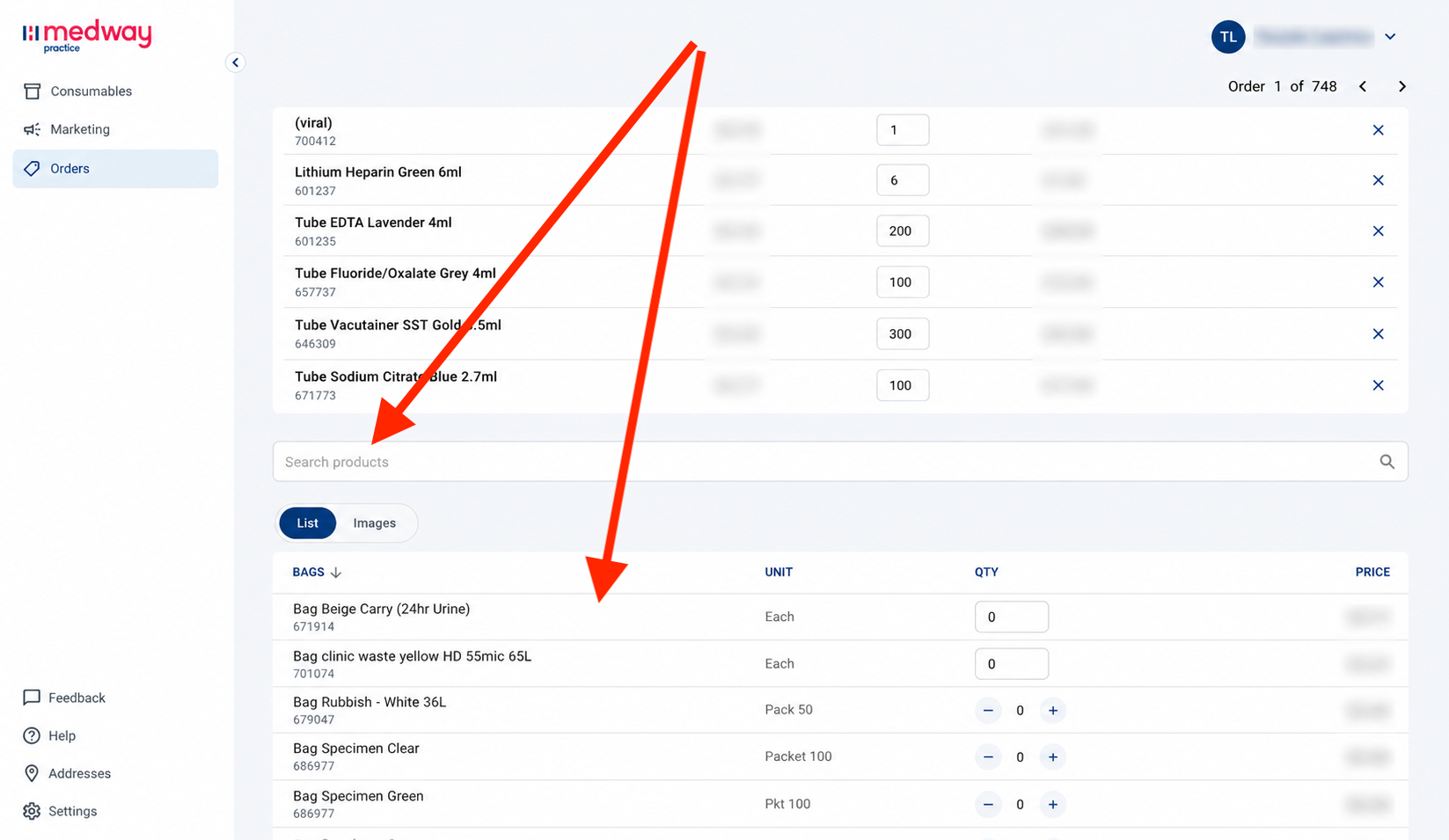Go to the previous order arrow
The image size is (1449, 840).
[1363, 86]
